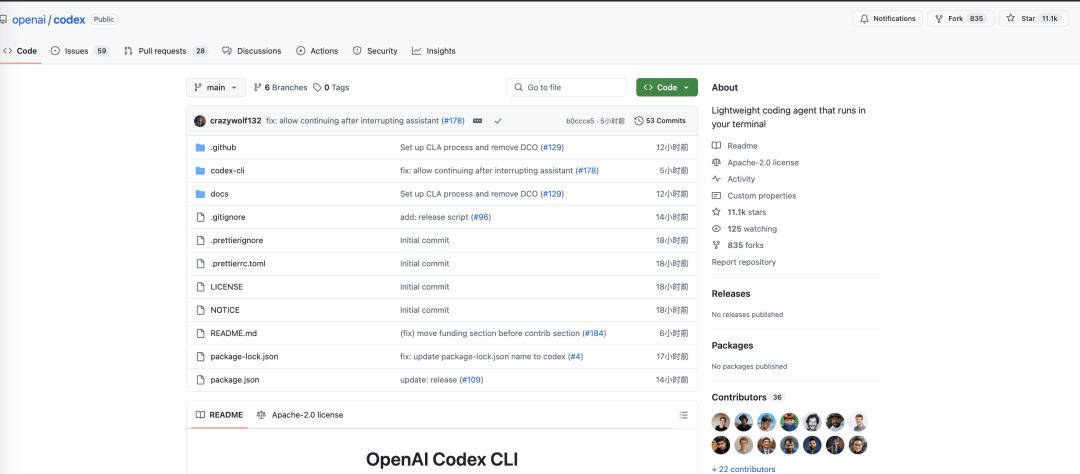Open the .gitignore file
Screen dimensions: 1080x474
pos(227,217)
